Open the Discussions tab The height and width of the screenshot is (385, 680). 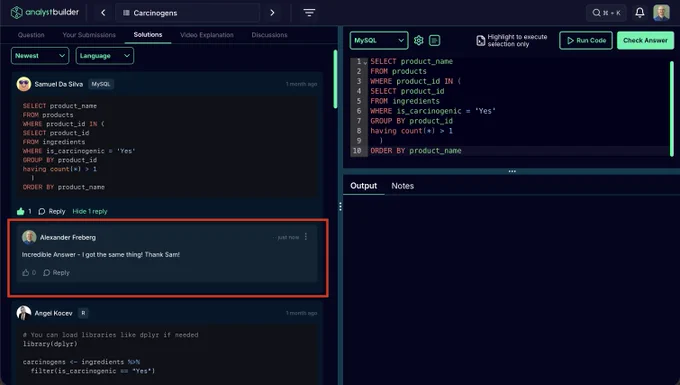(269, 35)
